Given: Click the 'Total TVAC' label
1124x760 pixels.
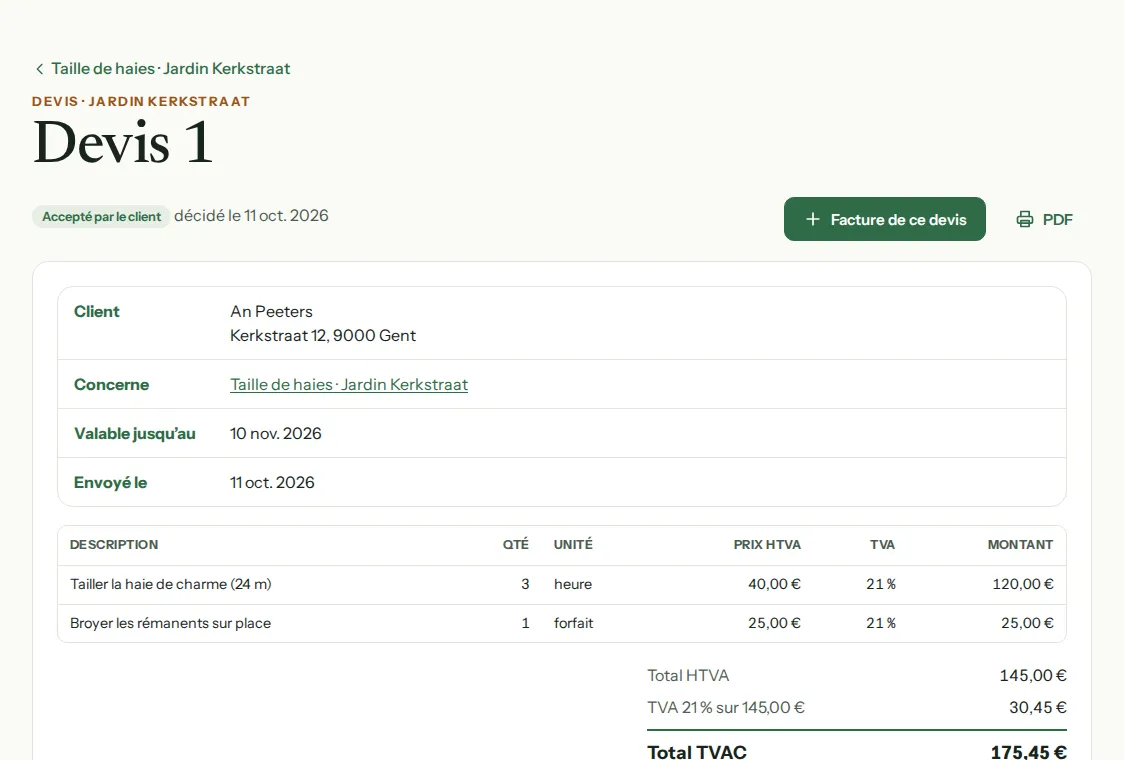Looking at the screenshot, I should coord(697,752).
